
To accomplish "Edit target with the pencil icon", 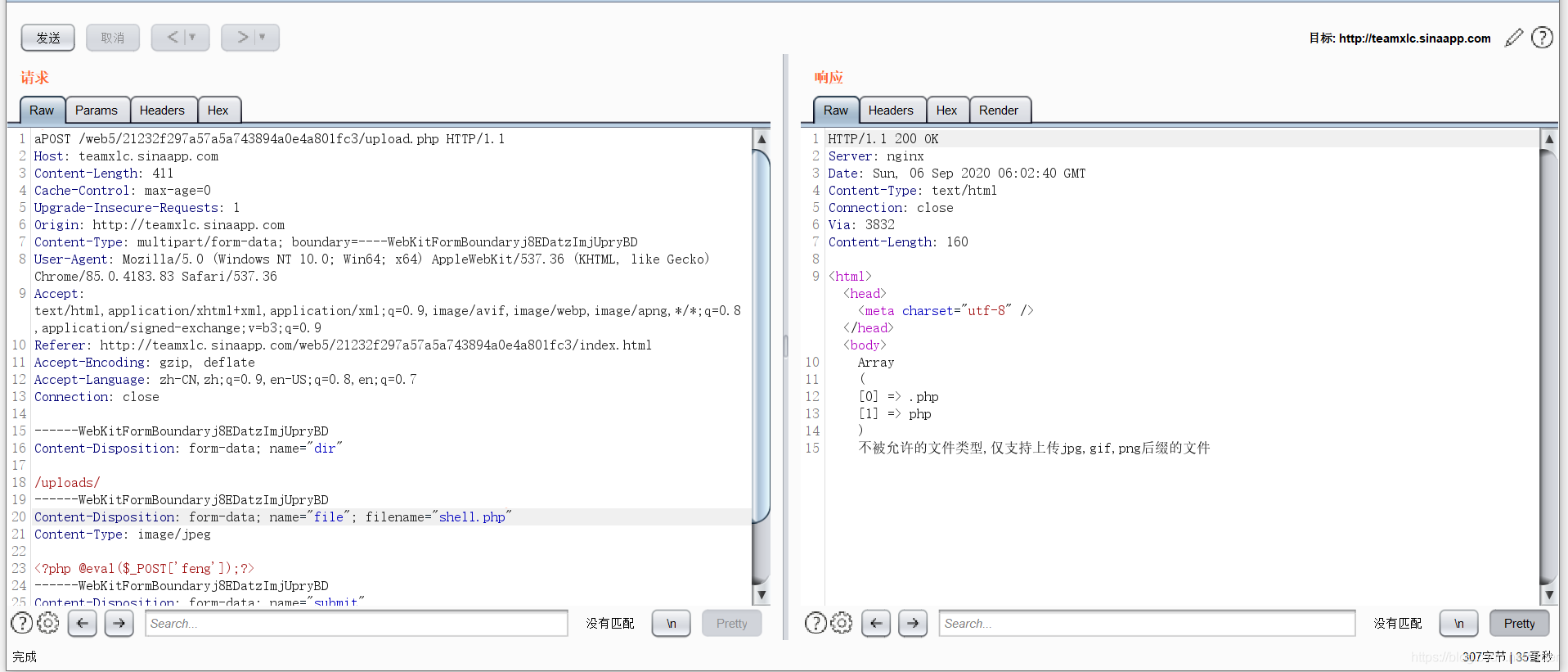I will (1514, 38).
